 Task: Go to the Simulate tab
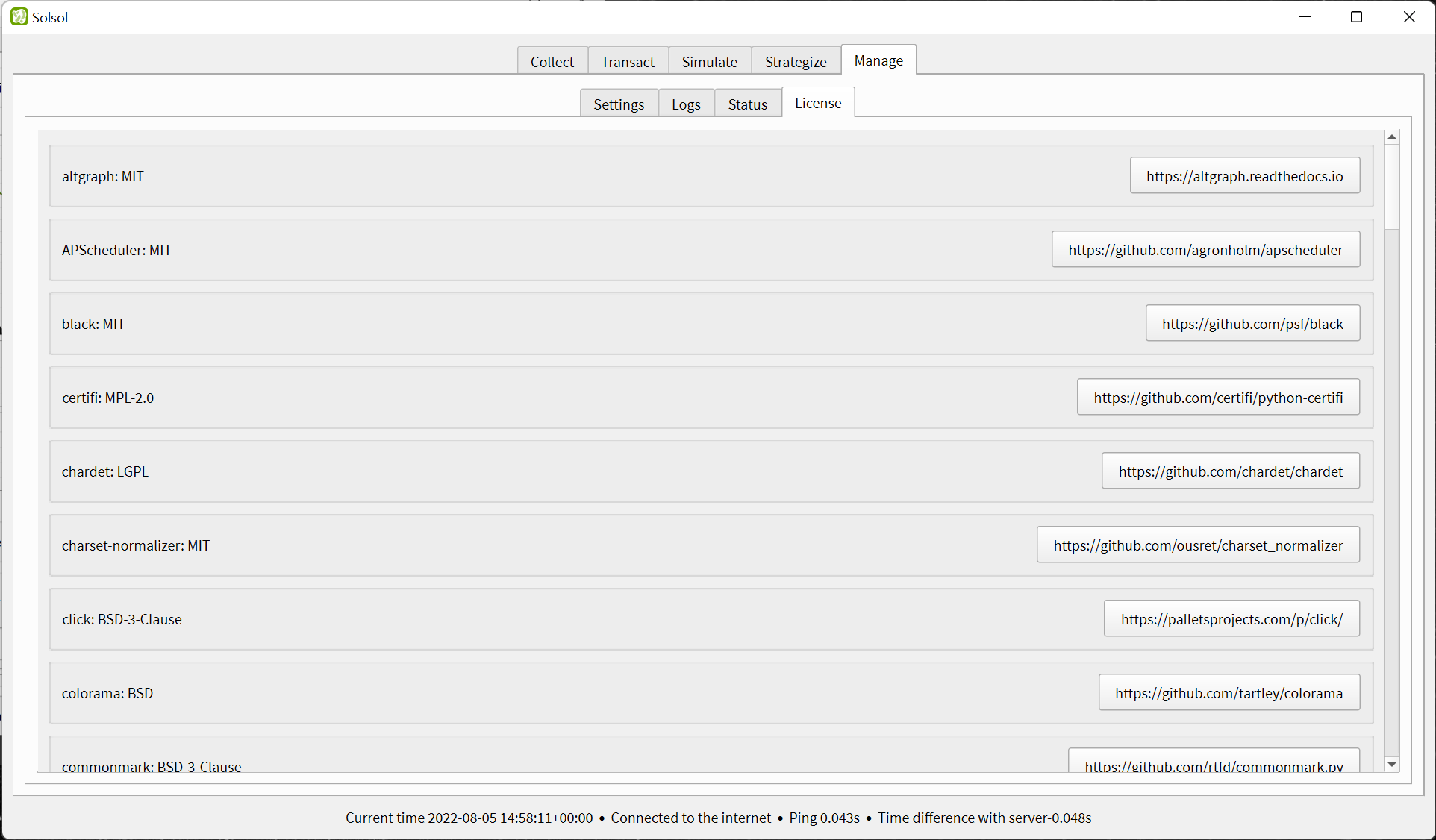click(x=710, y=62)
